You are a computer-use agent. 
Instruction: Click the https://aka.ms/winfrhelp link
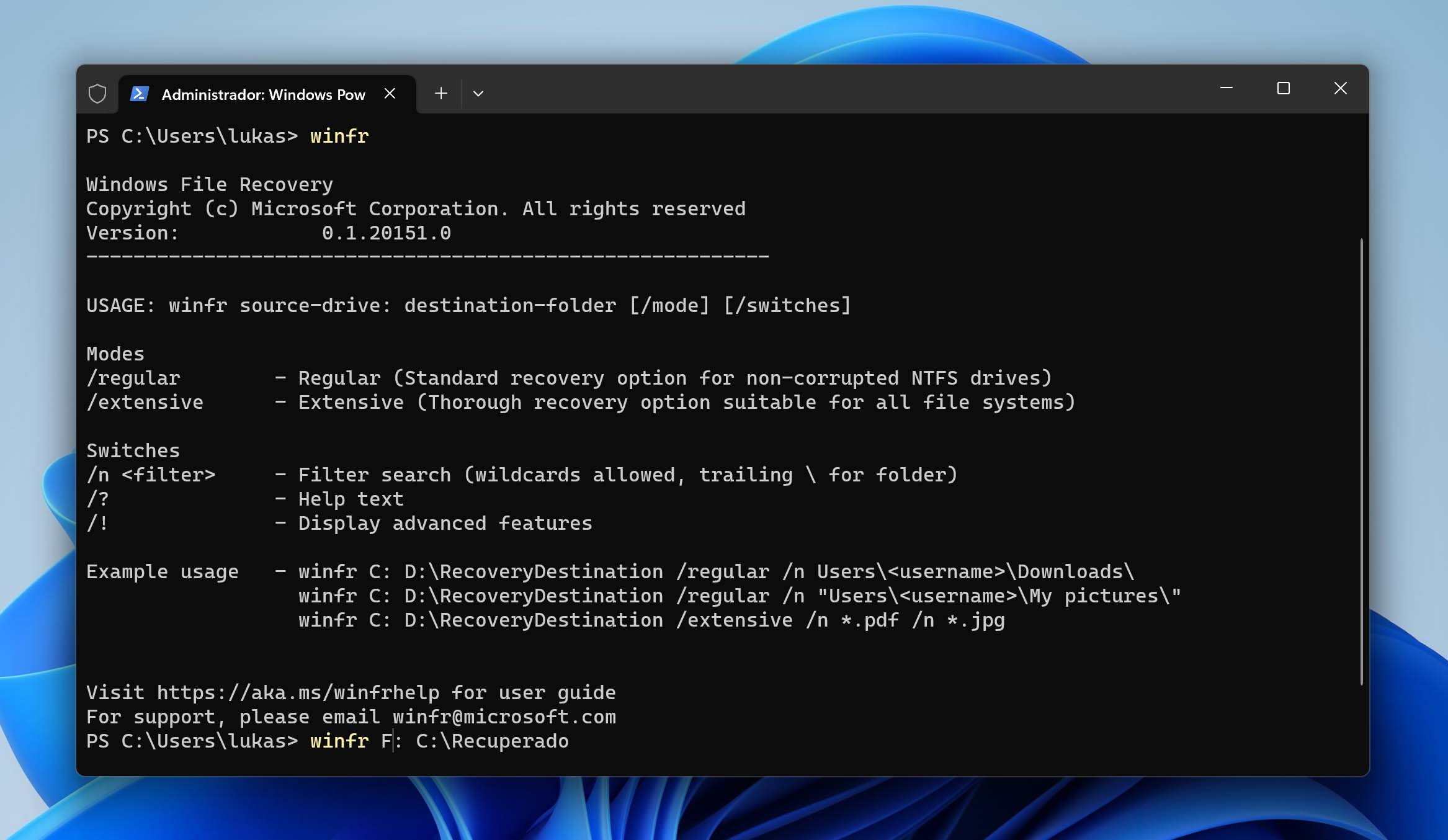[x=298, y=692]
